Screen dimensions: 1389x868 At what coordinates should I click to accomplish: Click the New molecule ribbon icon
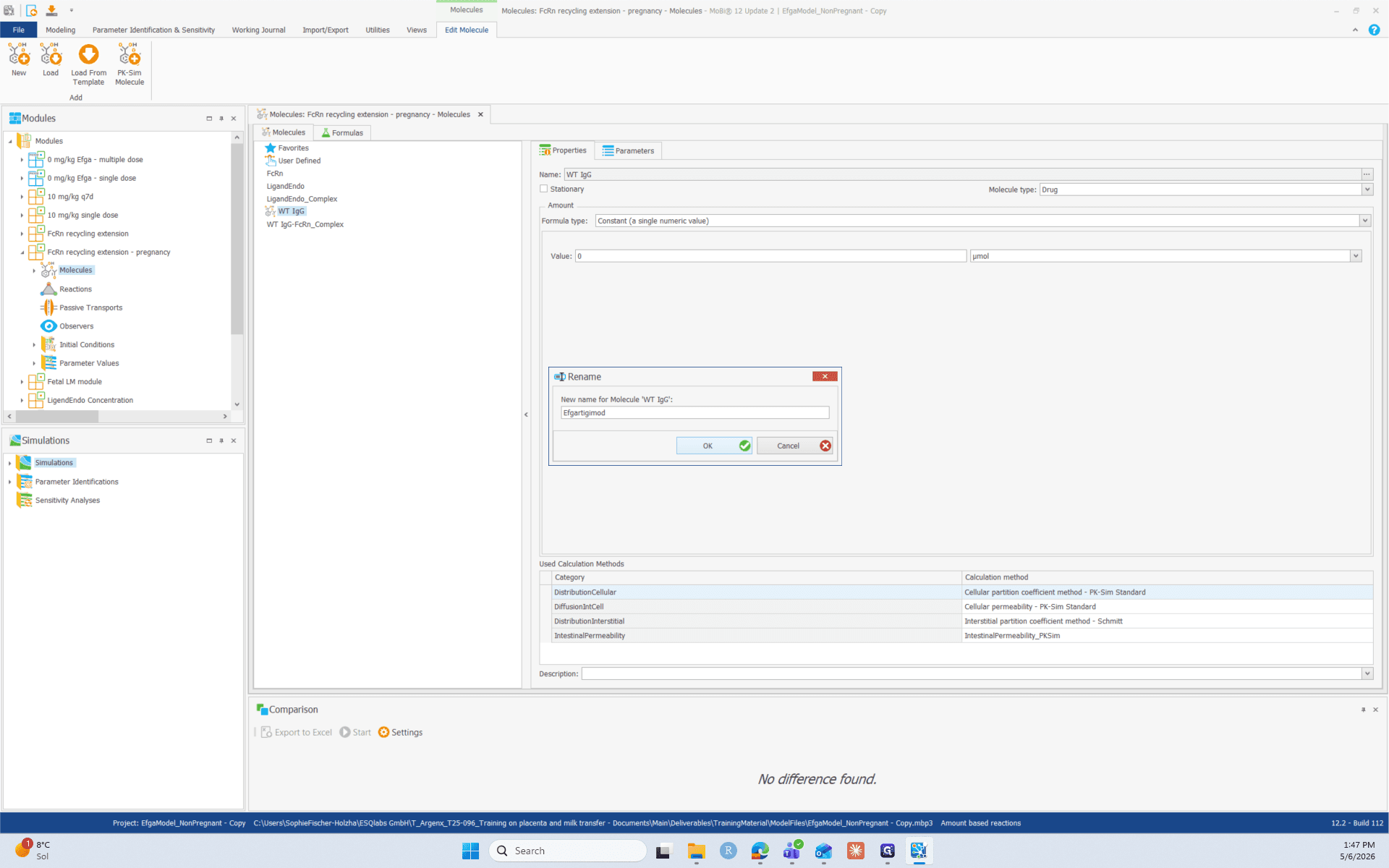coord(19,55)
